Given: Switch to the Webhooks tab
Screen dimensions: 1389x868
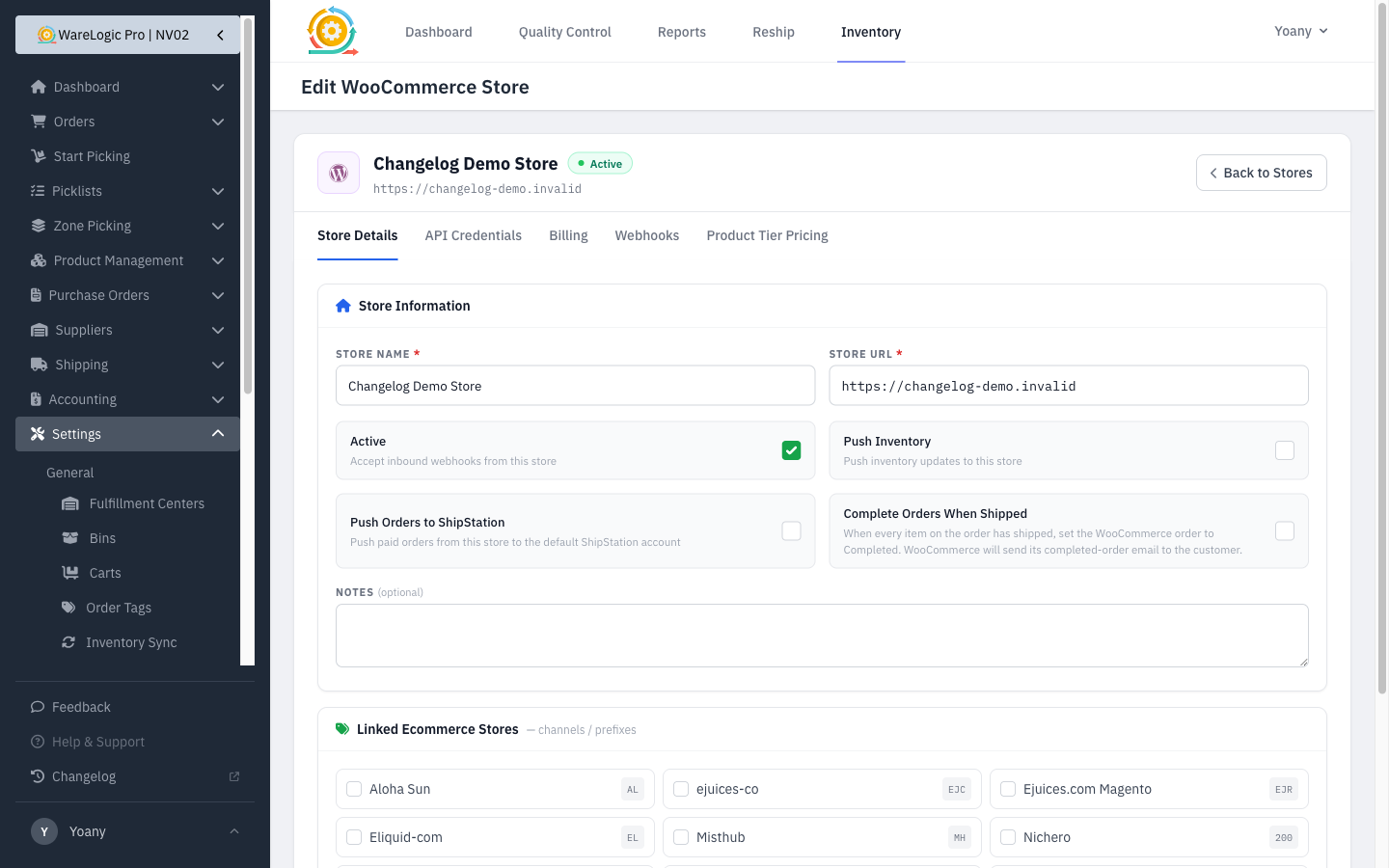Looking at the screenshot, I should click(x=647, y=235).
